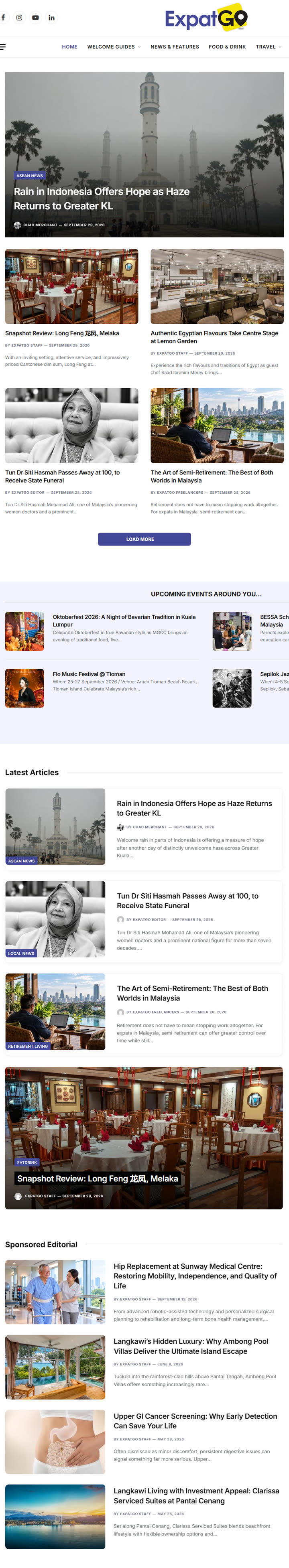Click ASEAN NEWS tag on hero image
Screen dimensions: 289x1568
click(x=30, y=175)
